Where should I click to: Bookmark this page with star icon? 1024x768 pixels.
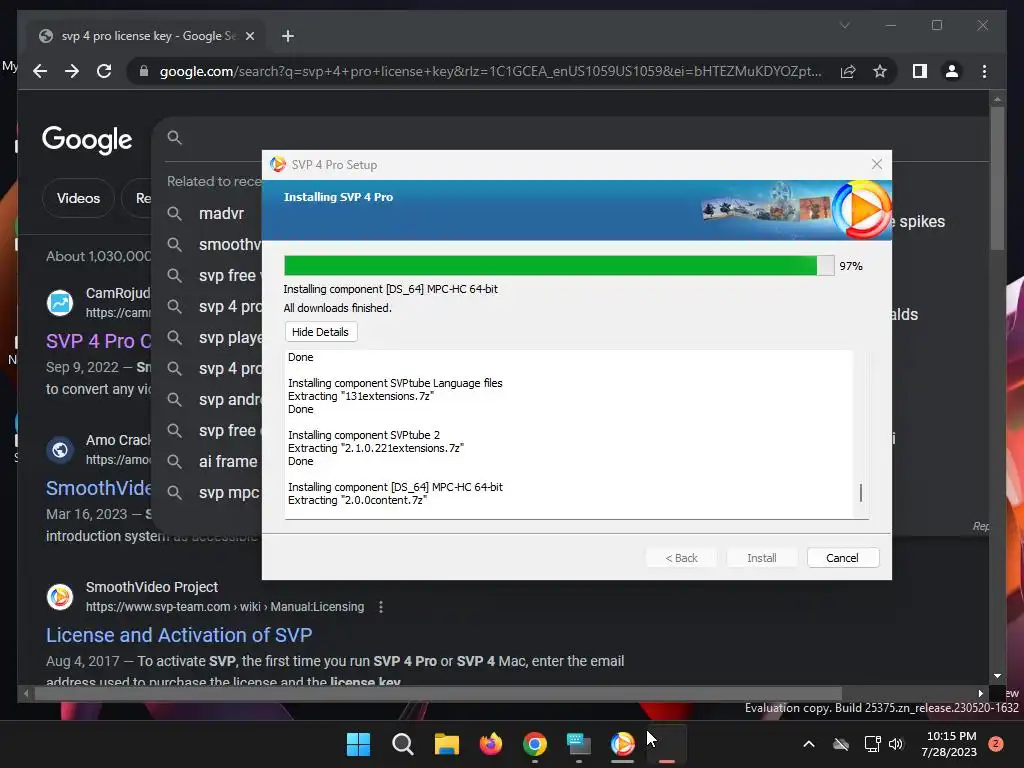pos(880,71)
